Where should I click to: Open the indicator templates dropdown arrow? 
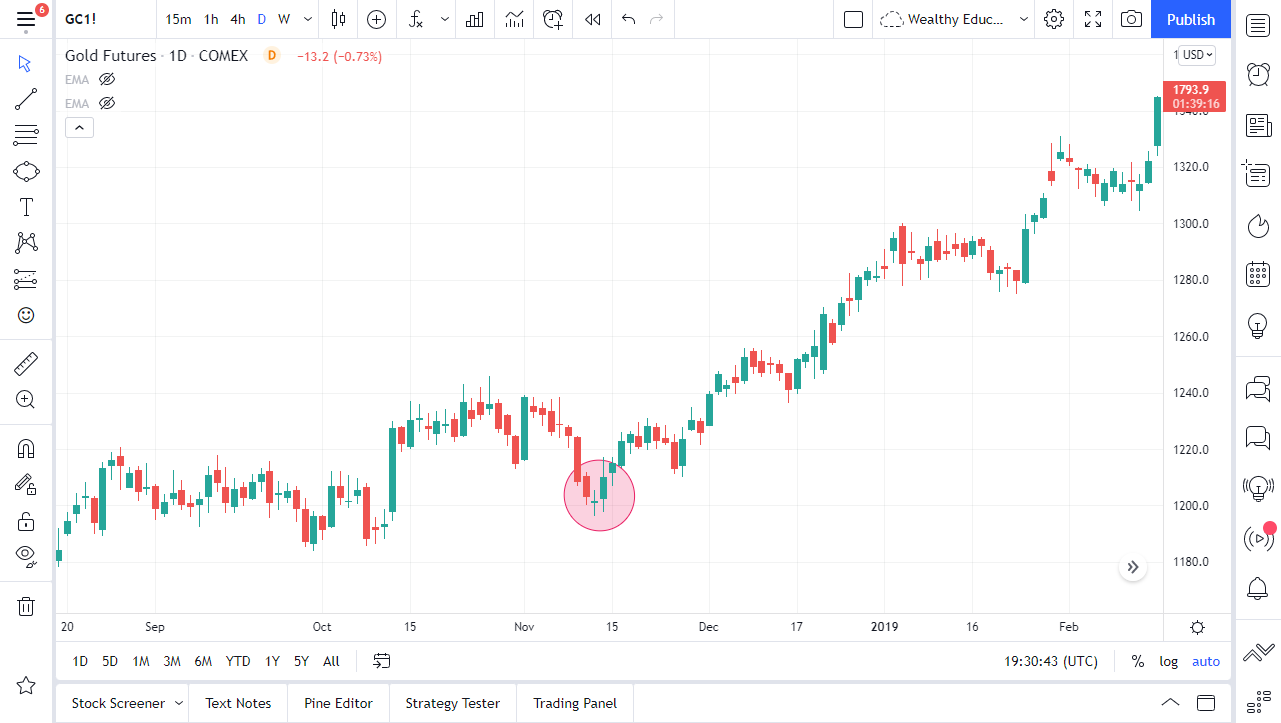445,19
